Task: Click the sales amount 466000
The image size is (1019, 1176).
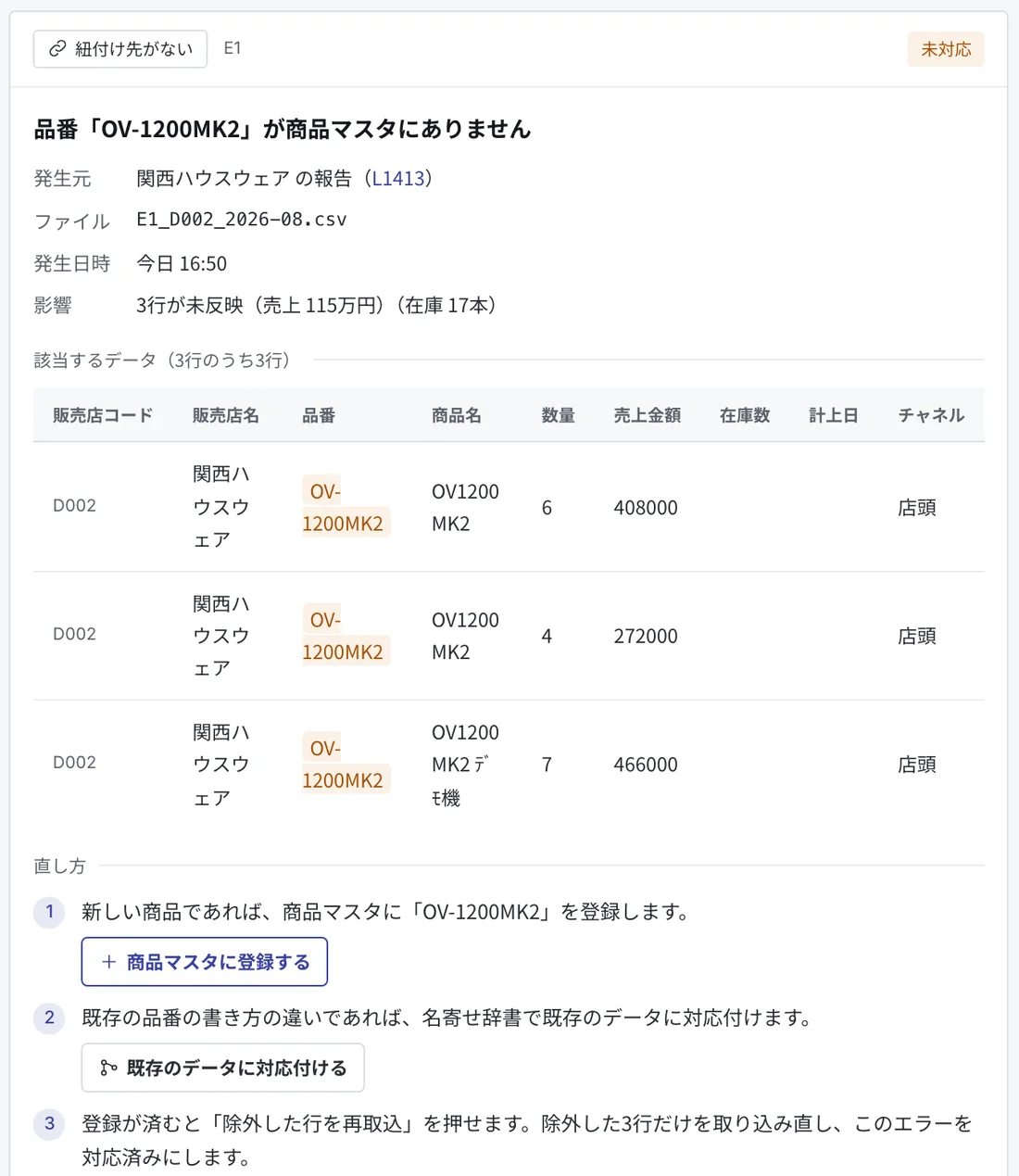Action: (646, 765)
